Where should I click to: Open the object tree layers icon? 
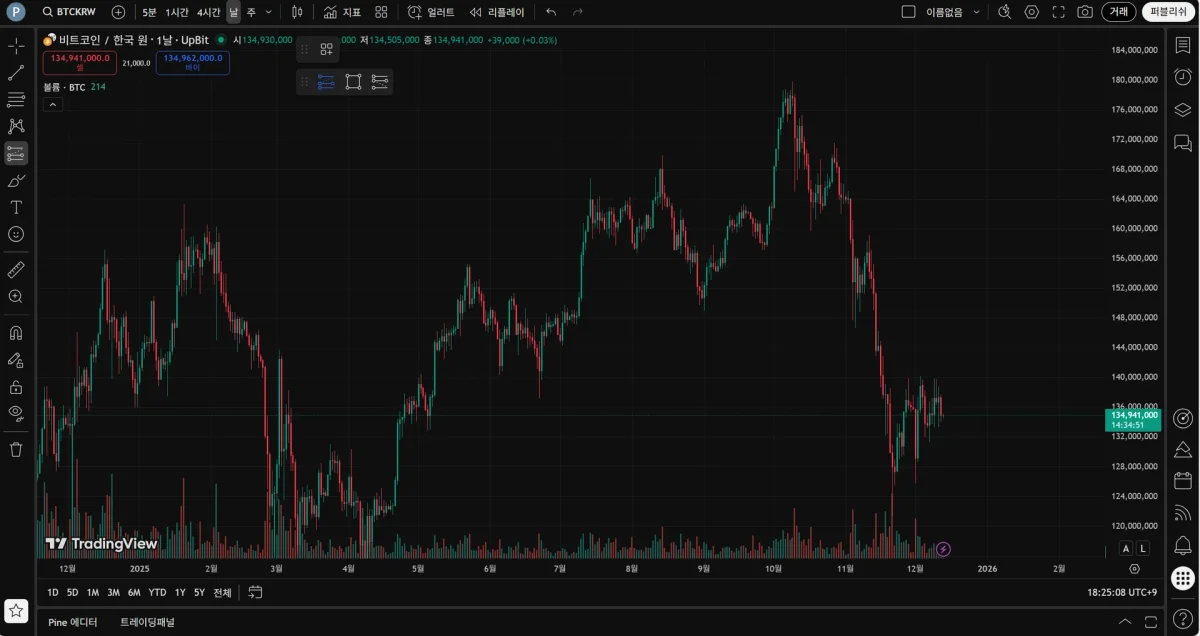pyautogui.click(x=1182, y=110)
